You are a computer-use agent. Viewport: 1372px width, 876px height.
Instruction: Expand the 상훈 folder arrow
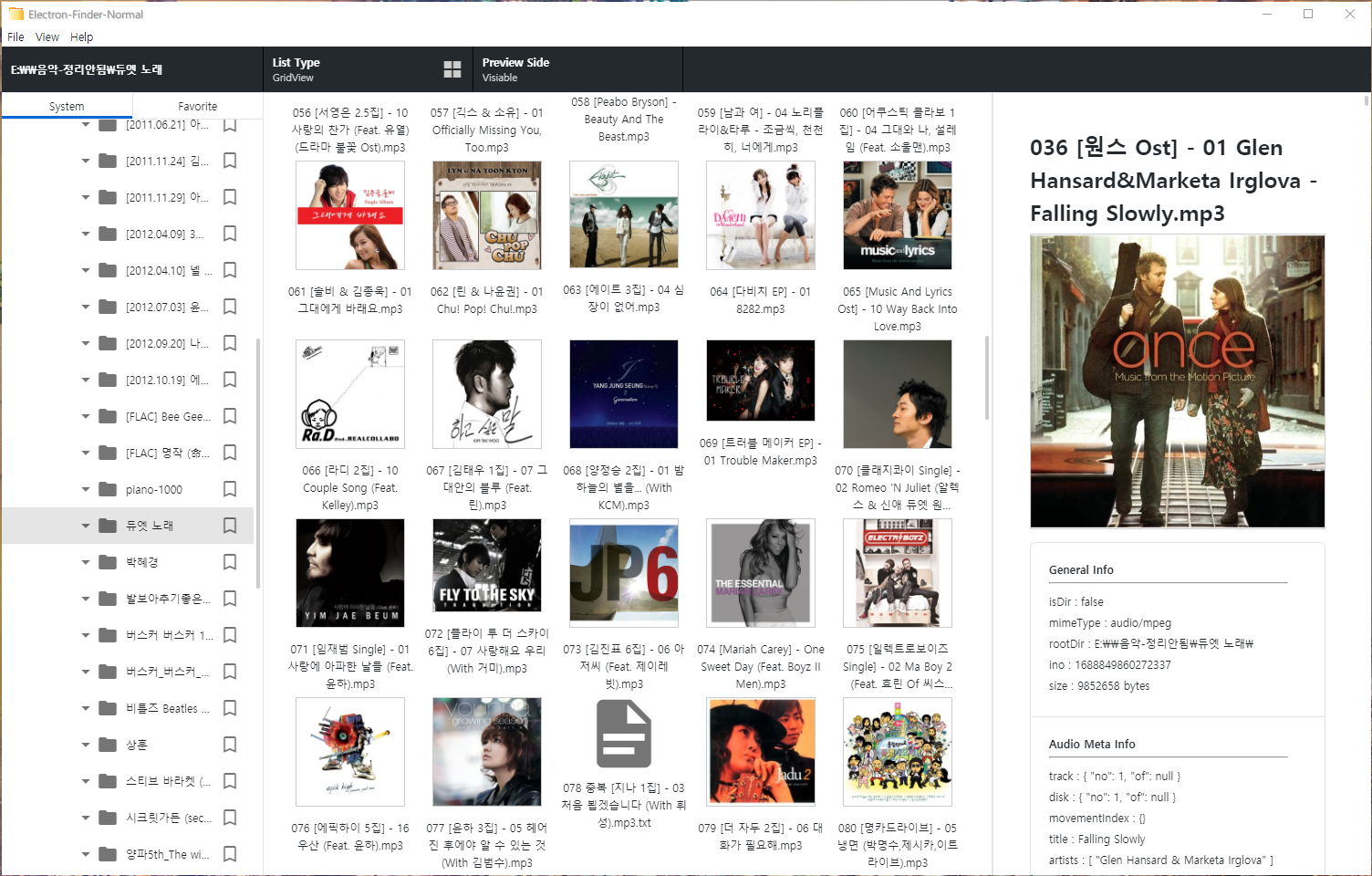86,745
